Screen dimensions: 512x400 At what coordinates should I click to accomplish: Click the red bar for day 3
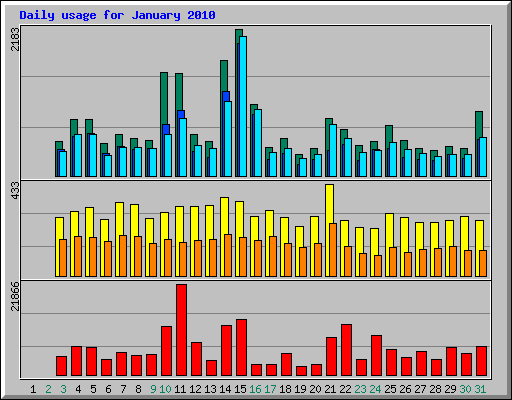pyautogui.click(x=61, y=366)
